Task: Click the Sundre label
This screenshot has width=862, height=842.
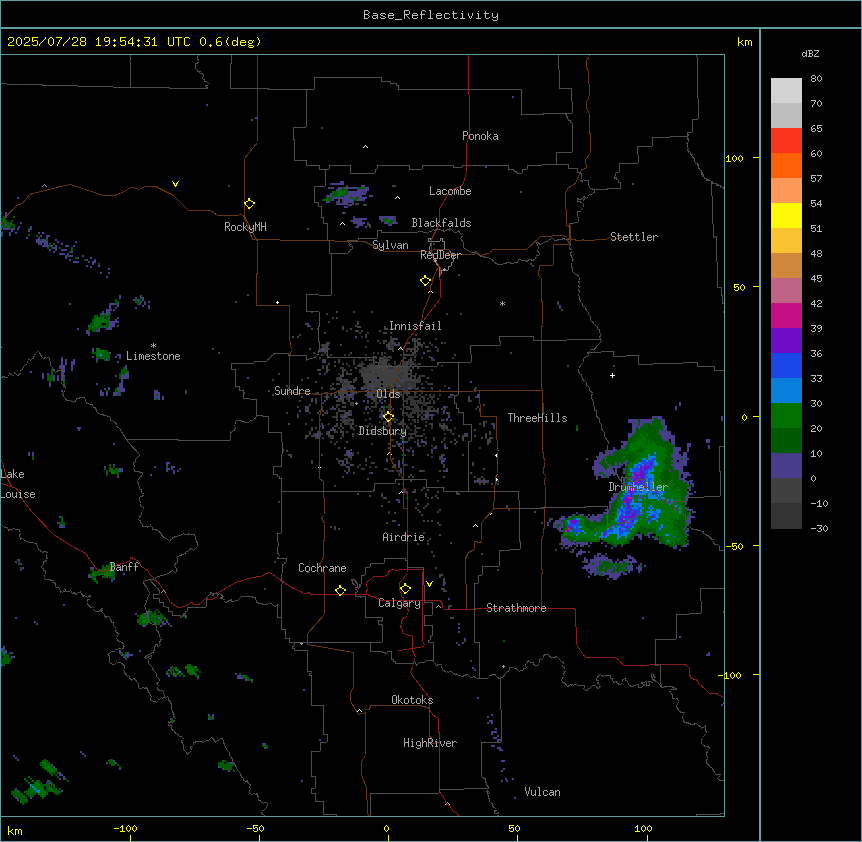Action: click(292, 391)
